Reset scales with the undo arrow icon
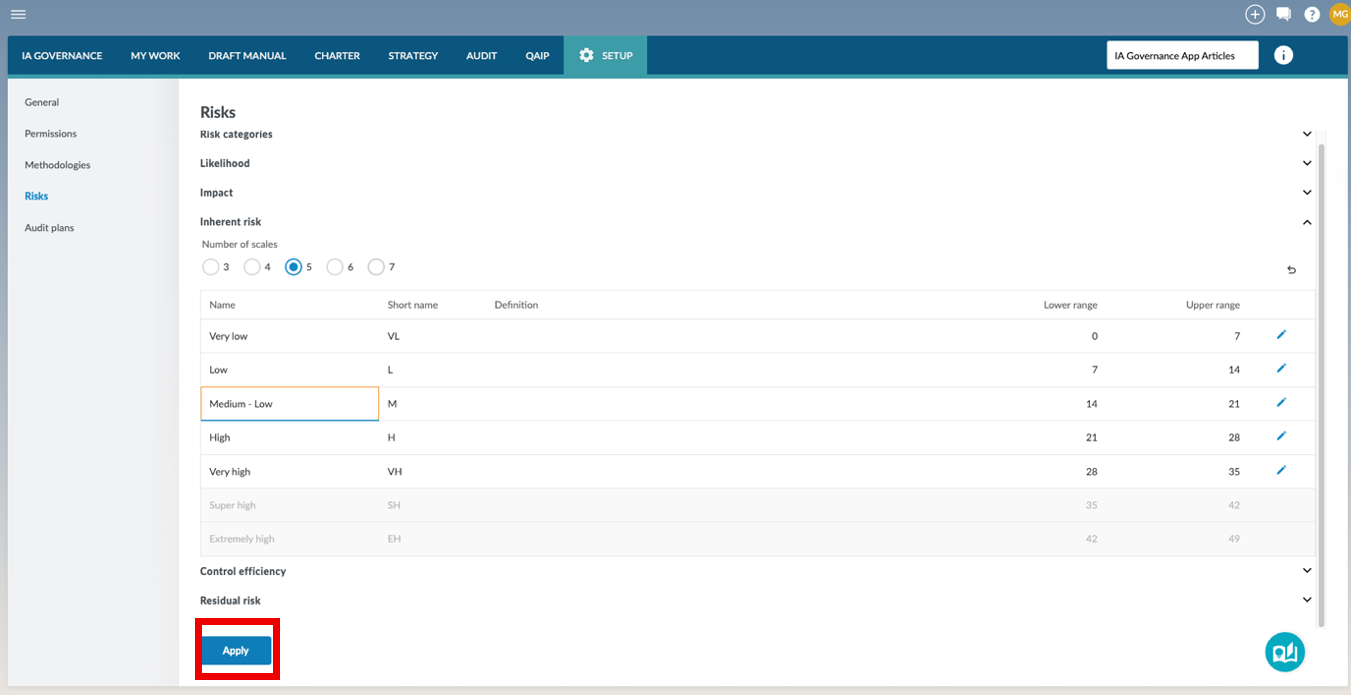 (1291, 270)
